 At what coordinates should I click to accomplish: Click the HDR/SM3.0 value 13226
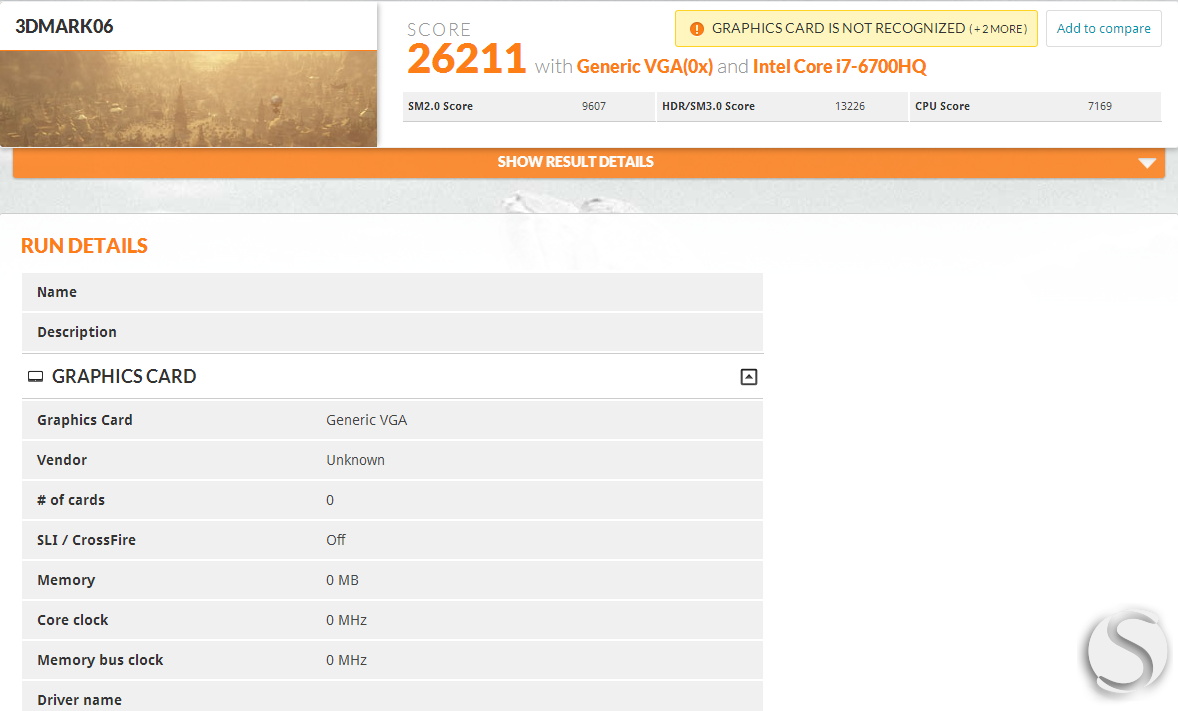point(850,107)
